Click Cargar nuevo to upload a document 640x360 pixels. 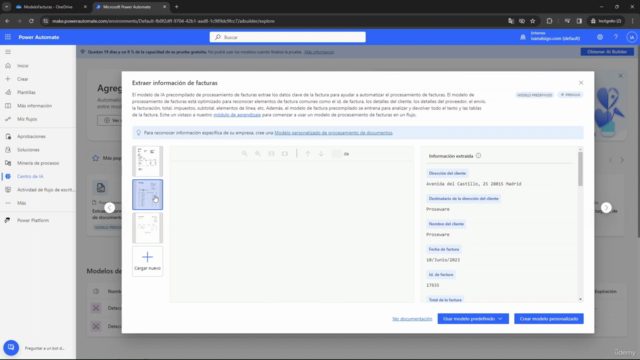(147, 262)
